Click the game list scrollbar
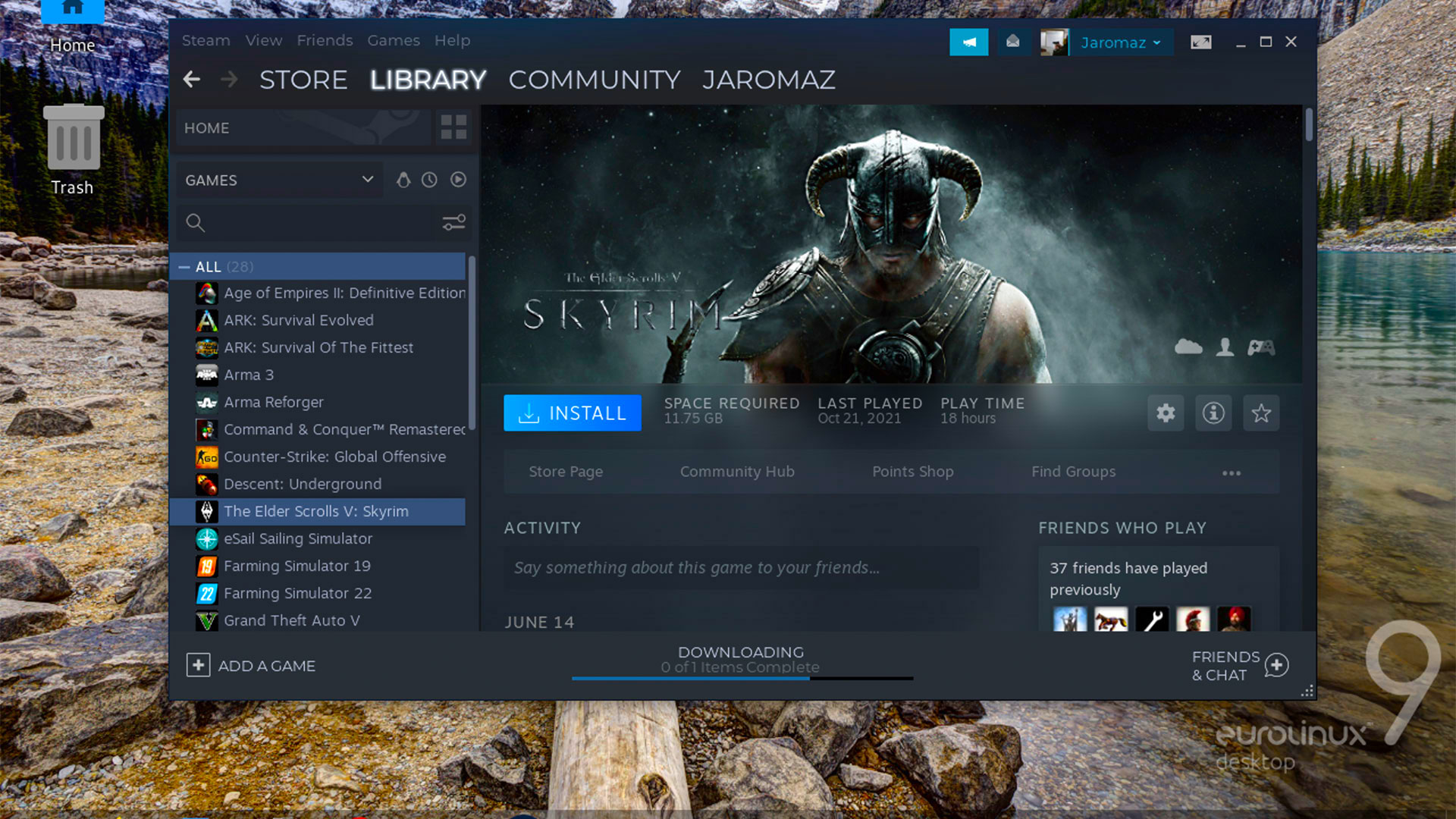Screen dimensions: 1456x819 [472, 343]
